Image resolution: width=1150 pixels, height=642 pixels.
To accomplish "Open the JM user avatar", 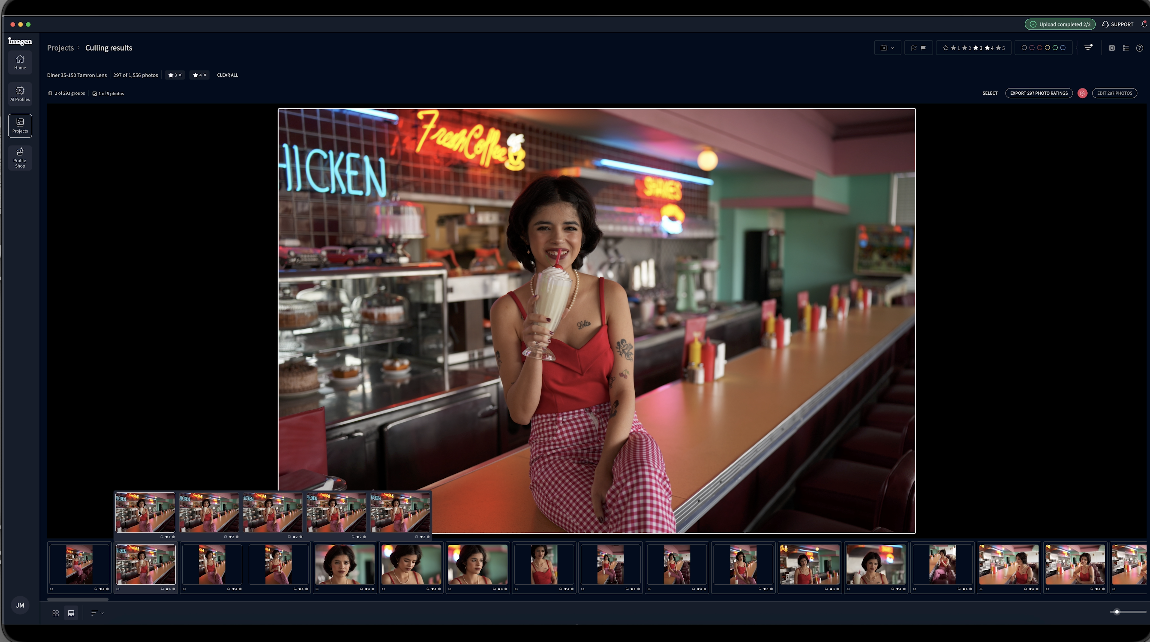I will tap(19, 605).
